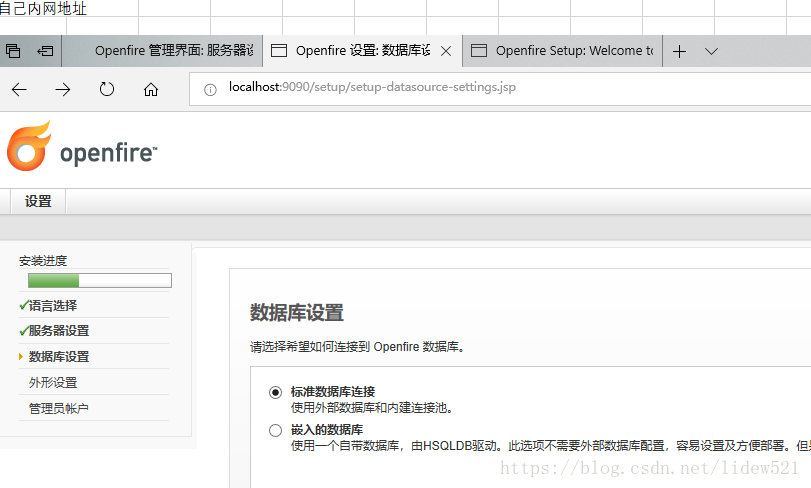Screen dimensions: 811x488
Task: Open the site information icon in address bar
Action: [x=210, y=90]
